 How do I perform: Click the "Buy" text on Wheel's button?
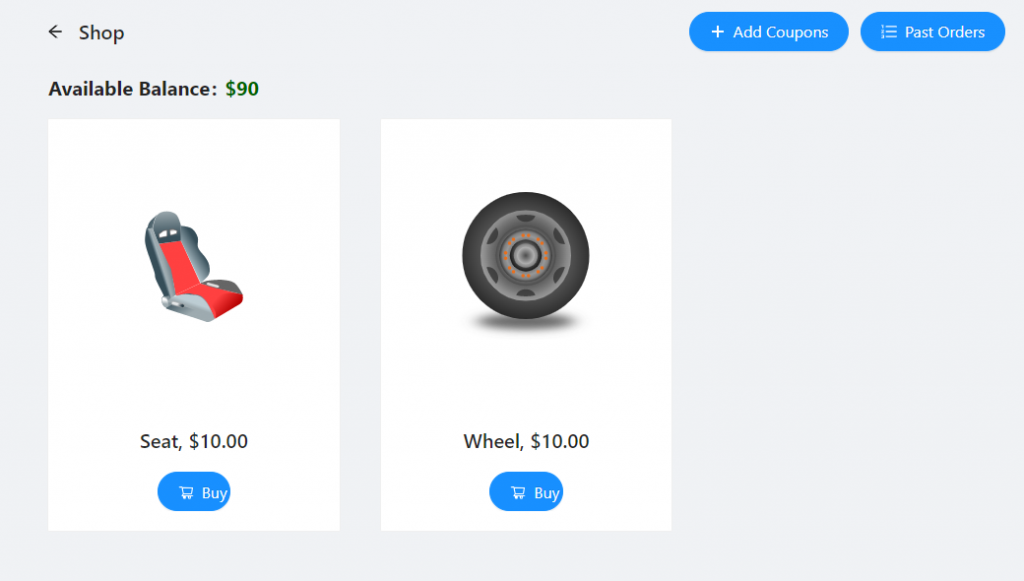click(x=546, y=493)
